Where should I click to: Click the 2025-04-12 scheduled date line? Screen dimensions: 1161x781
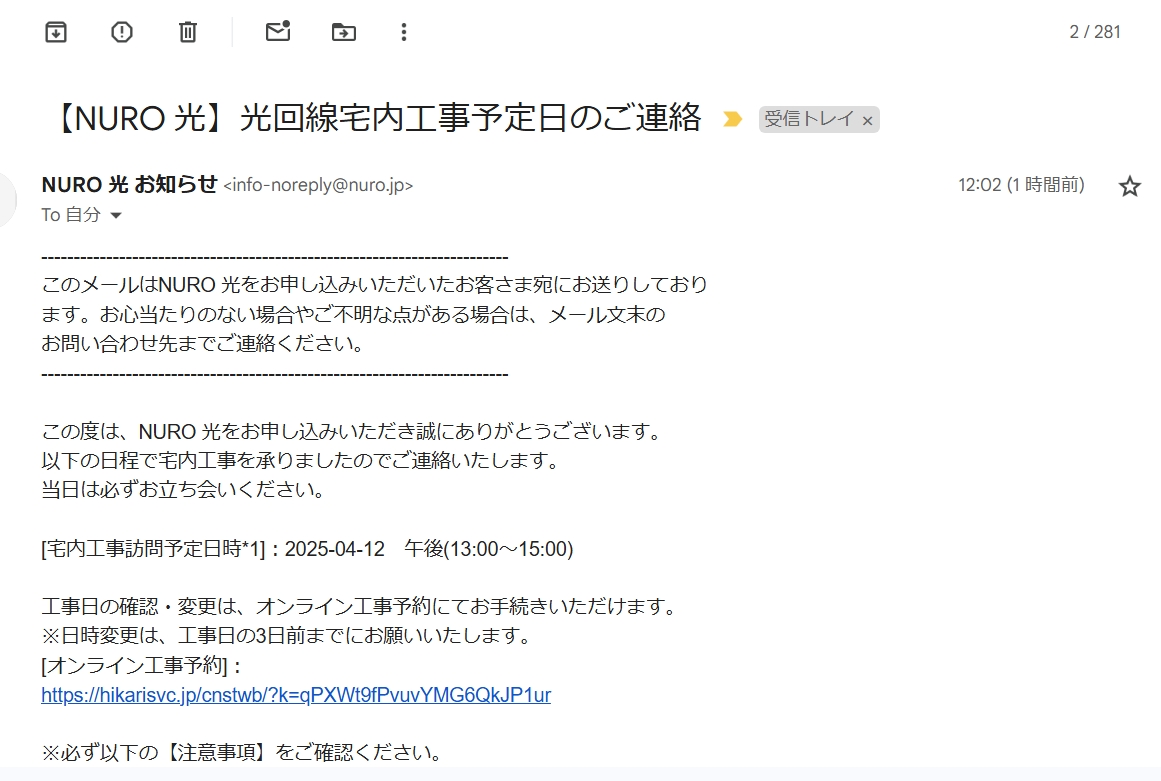(307, 549)
